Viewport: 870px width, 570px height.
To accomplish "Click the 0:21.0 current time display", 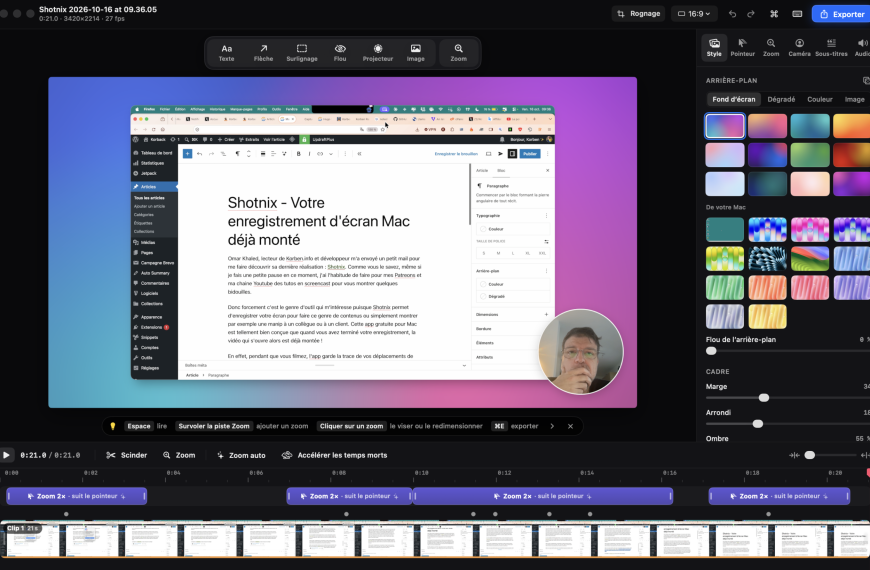I will [x=33, y=455].
